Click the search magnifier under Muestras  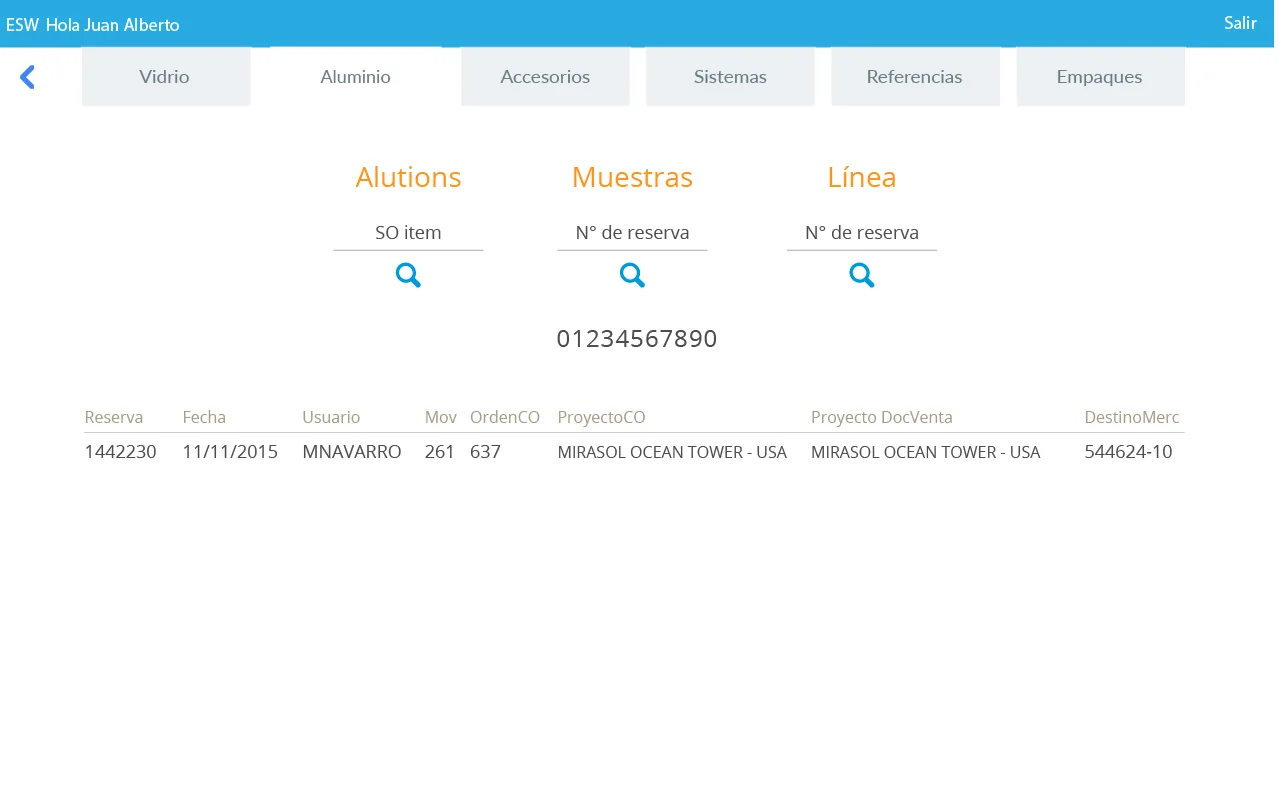632,275
